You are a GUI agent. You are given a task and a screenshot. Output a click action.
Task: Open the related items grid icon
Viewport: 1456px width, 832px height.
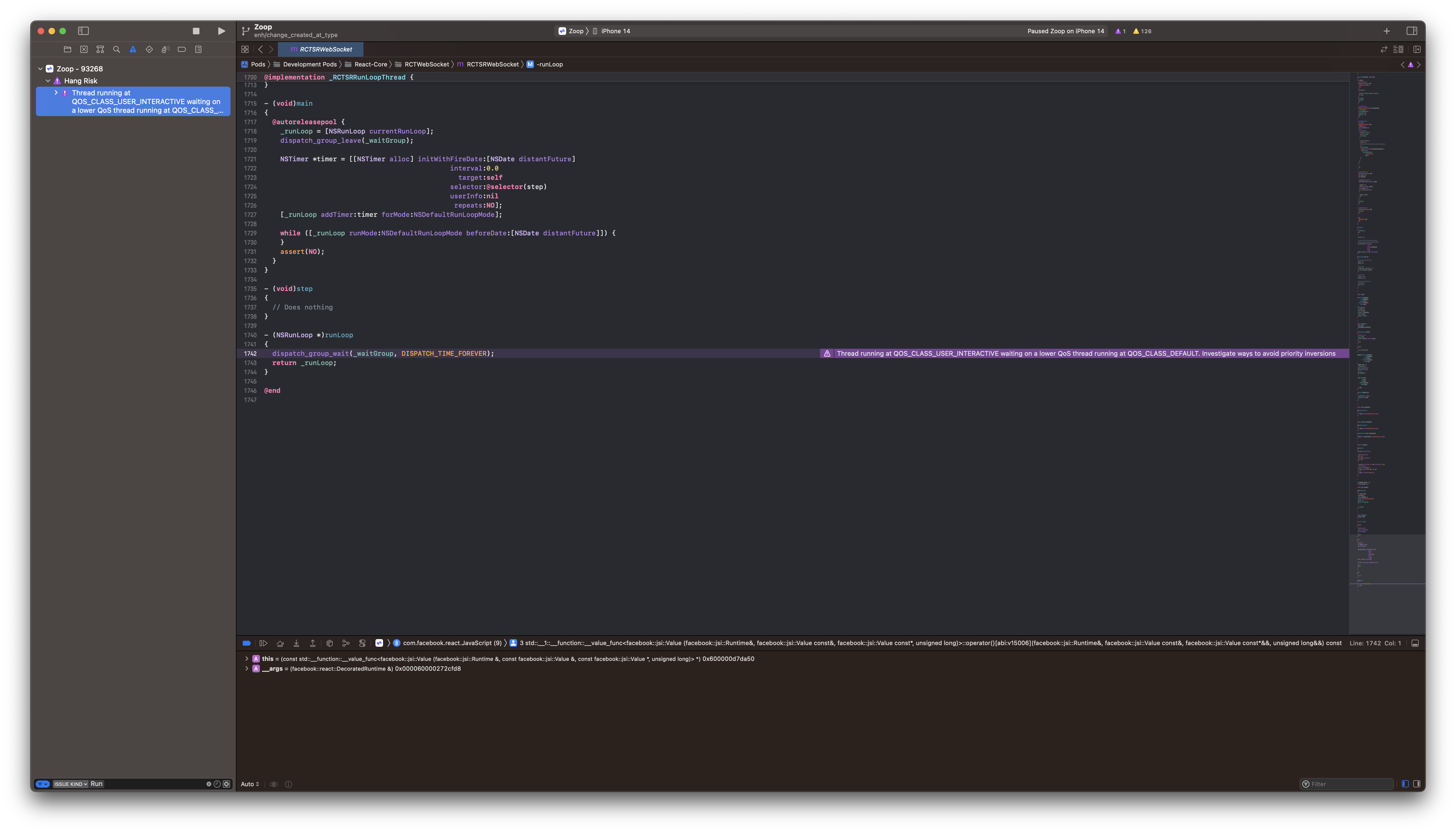pyautogui.click(x=245, y=49)
